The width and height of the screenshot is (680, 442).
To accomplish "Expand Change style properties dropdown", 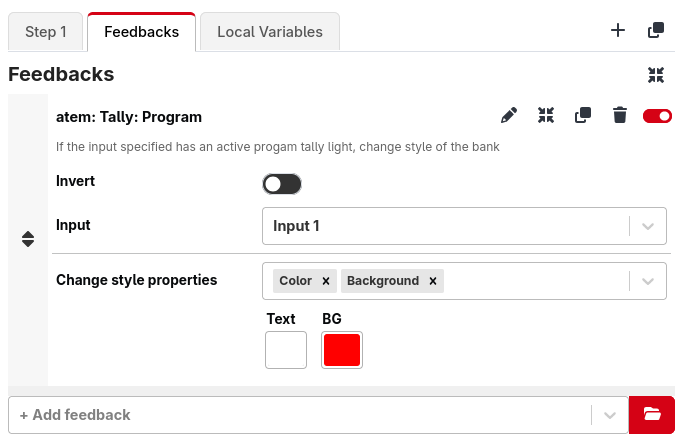I will coord(647,281).
